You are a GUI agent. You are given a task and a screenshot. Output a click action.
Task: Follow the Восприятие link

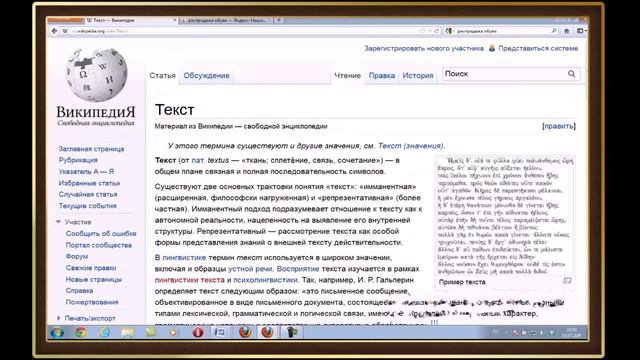tap(298, 269)
